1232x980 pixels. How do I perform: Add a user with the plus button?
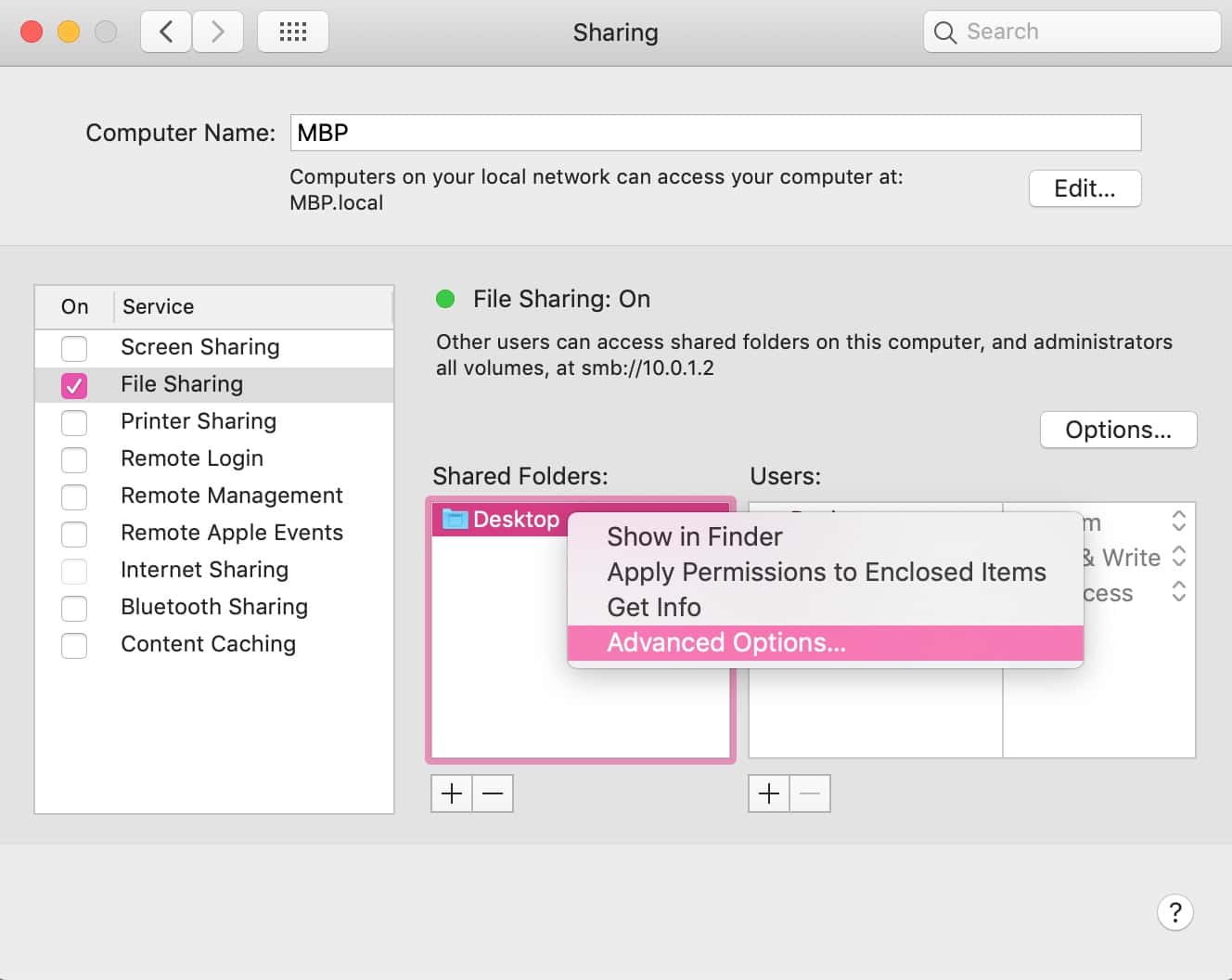click(769, 793)
